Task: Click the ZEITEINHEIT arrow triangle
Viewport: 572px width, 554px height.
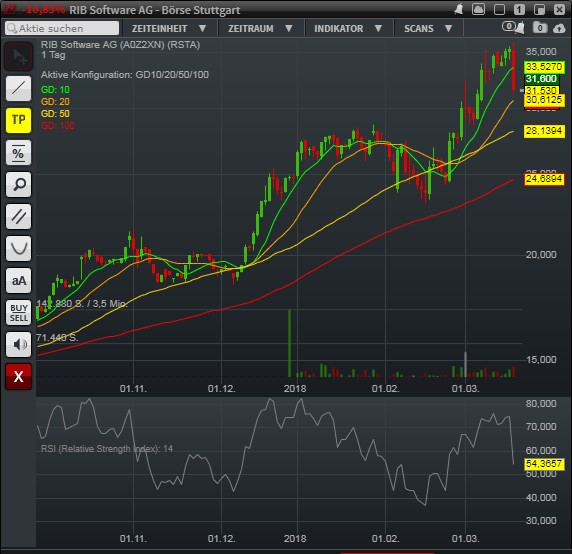Action: click(x=202, y=28)
